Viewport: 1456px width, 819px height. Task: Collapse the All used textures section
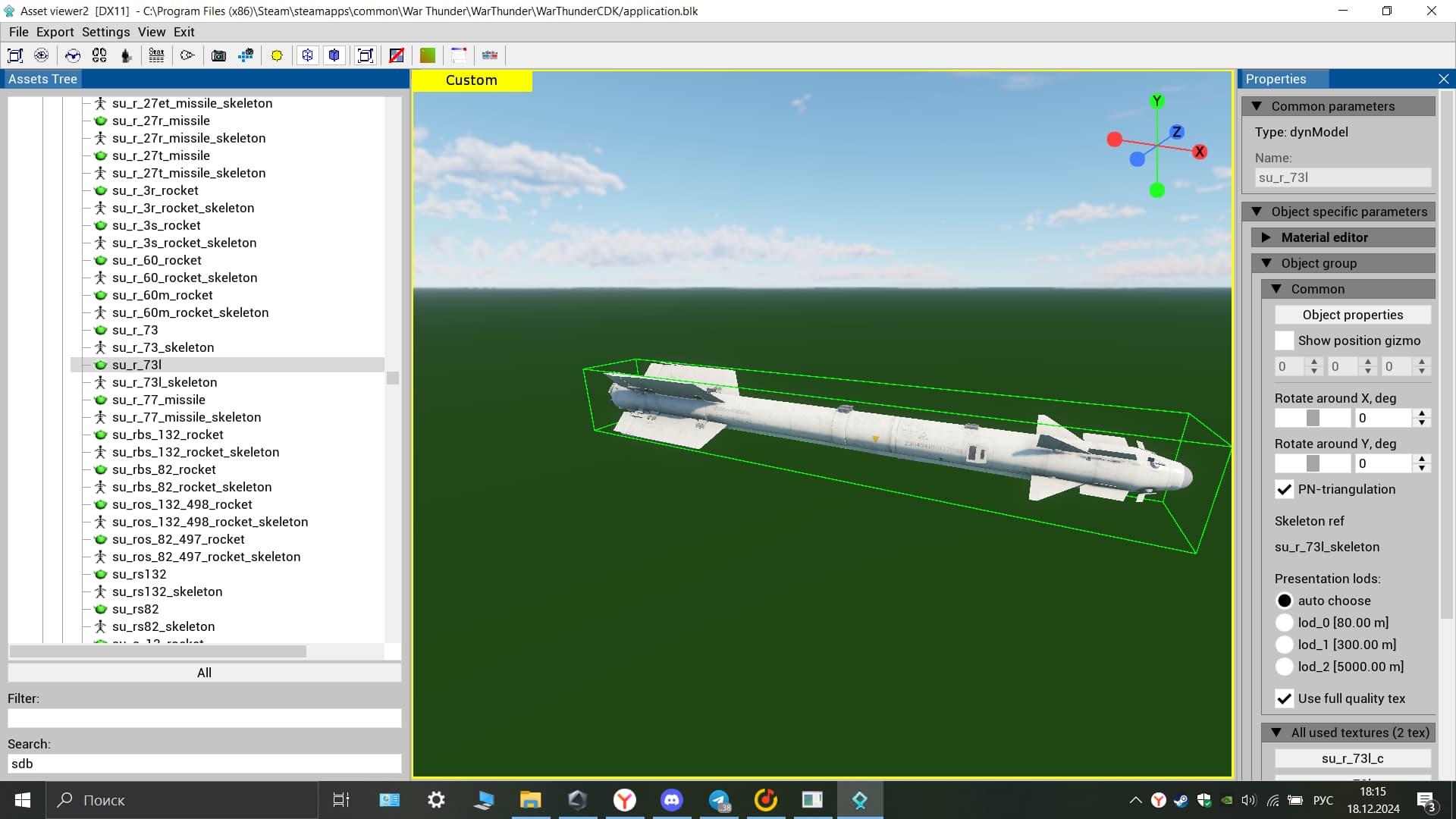[x=1348, y=733]
